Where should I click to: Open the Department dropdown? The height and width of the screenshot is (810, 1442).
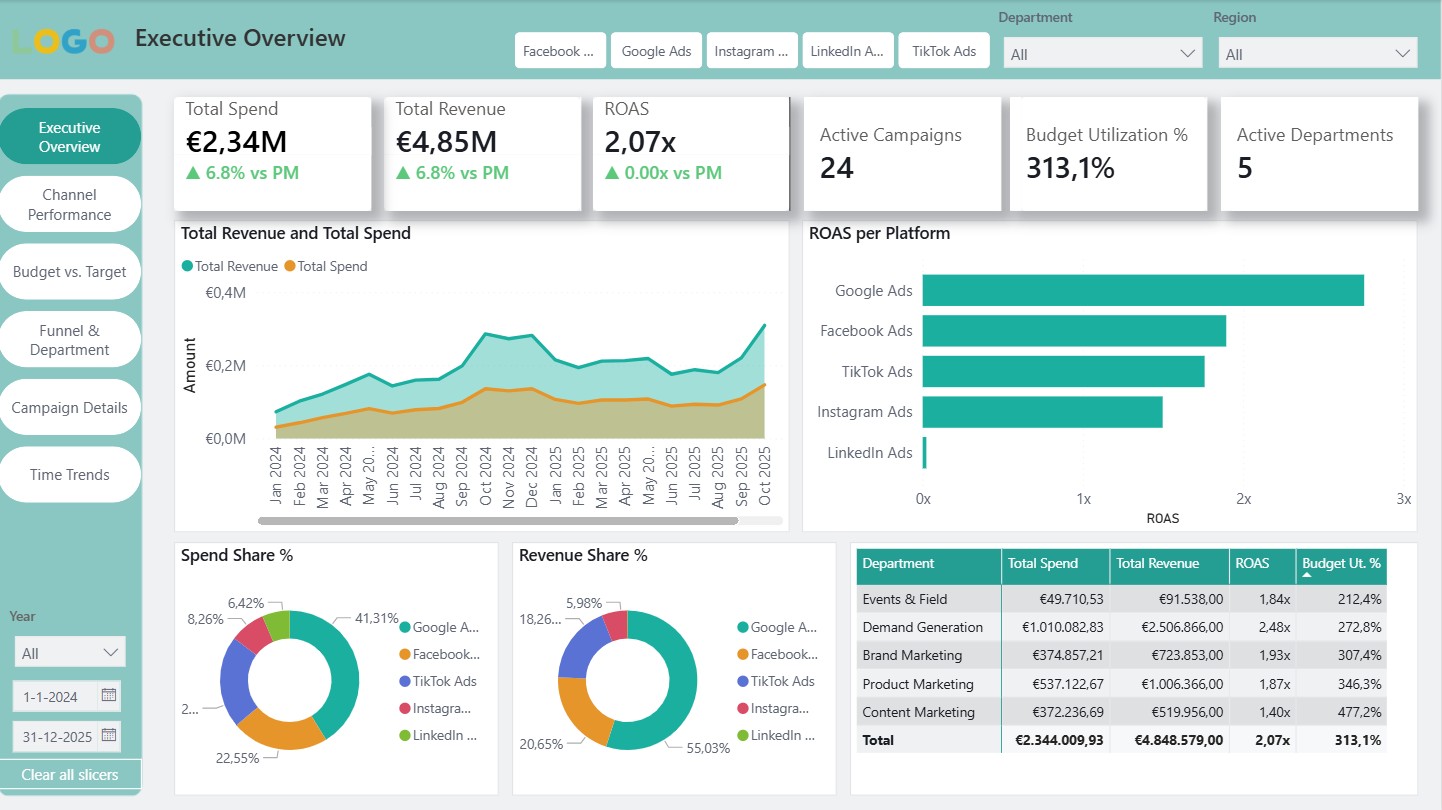[x=1102, y=53]
